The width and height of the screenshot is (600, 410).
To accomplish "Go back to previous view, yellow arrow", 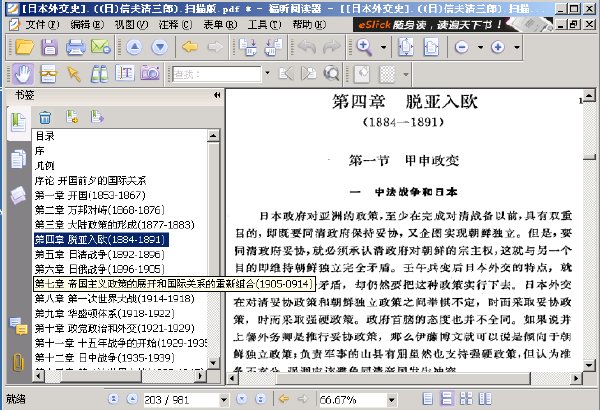I will 190,47.
